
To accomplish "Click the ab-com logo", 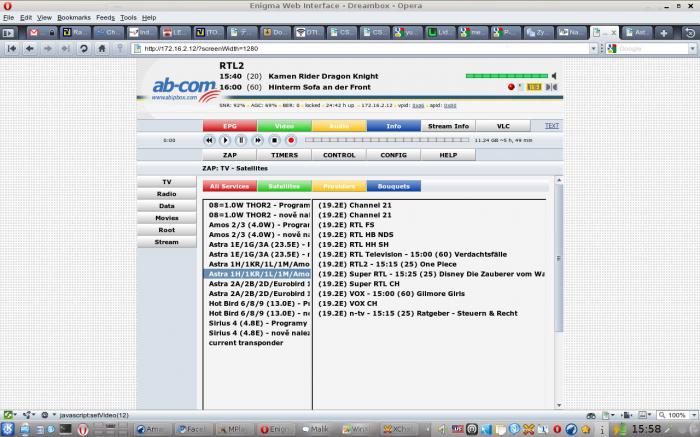I will coord(184,89).
